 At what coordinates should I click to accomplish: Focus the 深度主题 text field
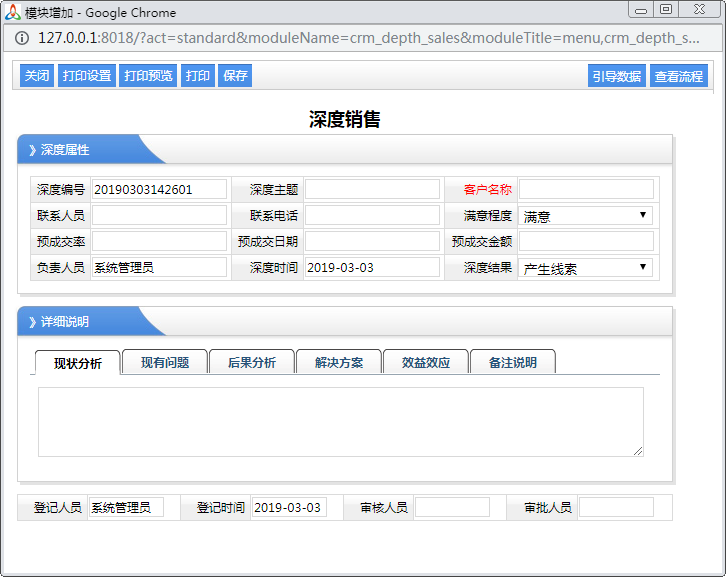372,190
